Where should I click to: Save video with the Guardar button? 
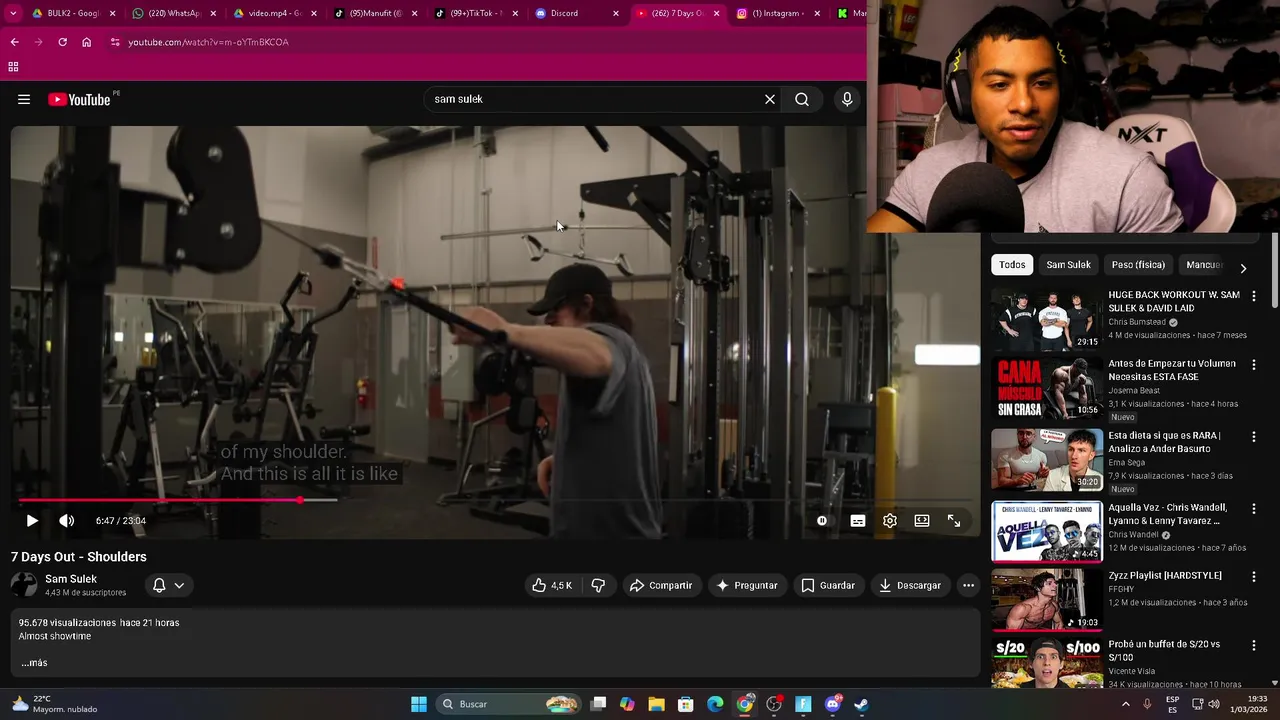[828, 585]
